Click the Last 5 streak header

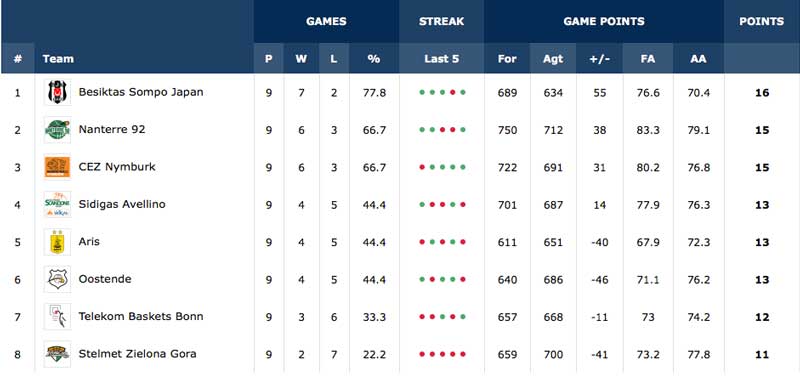pos(442,59)
